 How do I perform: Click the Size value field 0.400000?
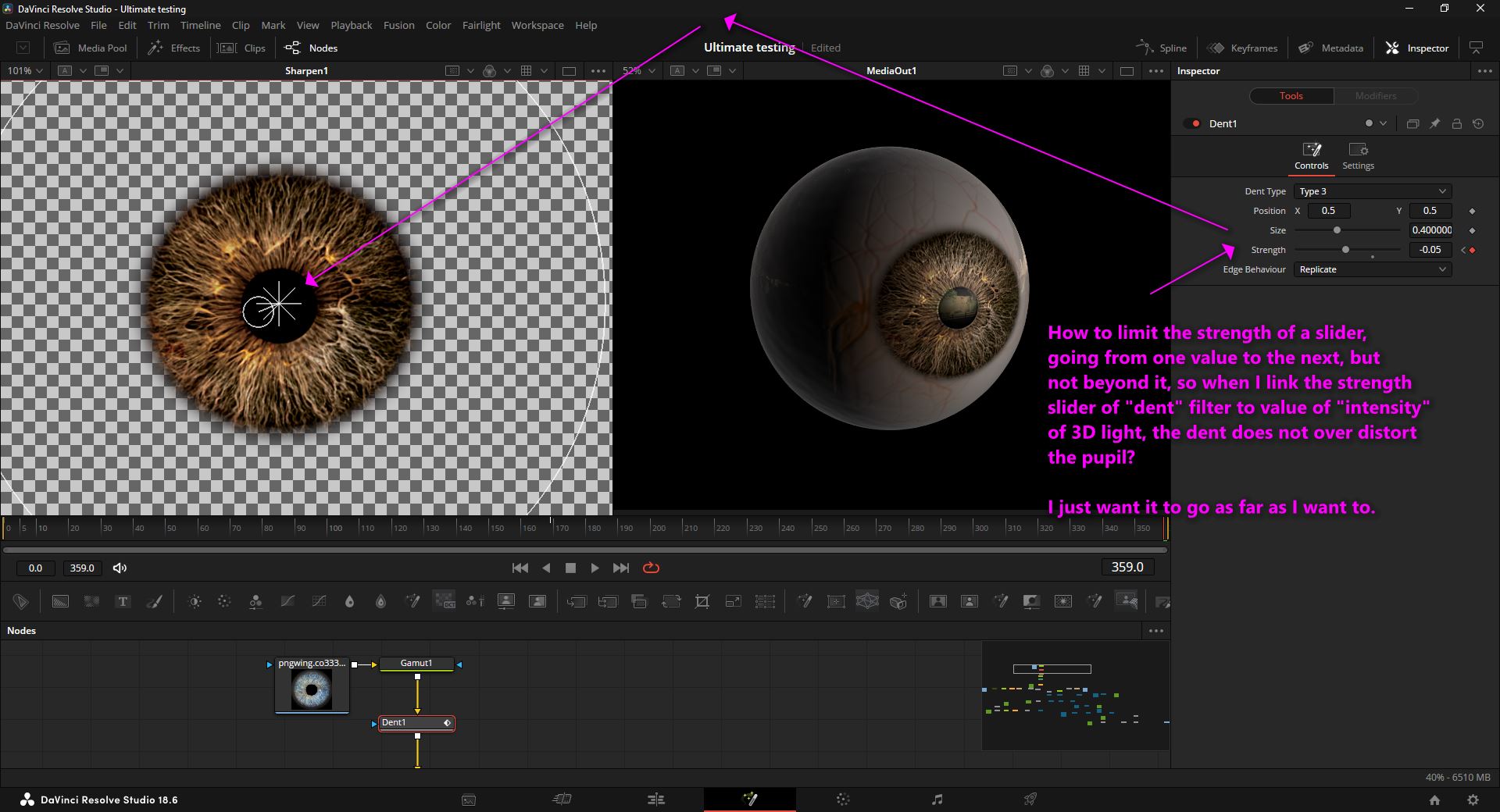pyautogui.click(x=1430, y=230)
